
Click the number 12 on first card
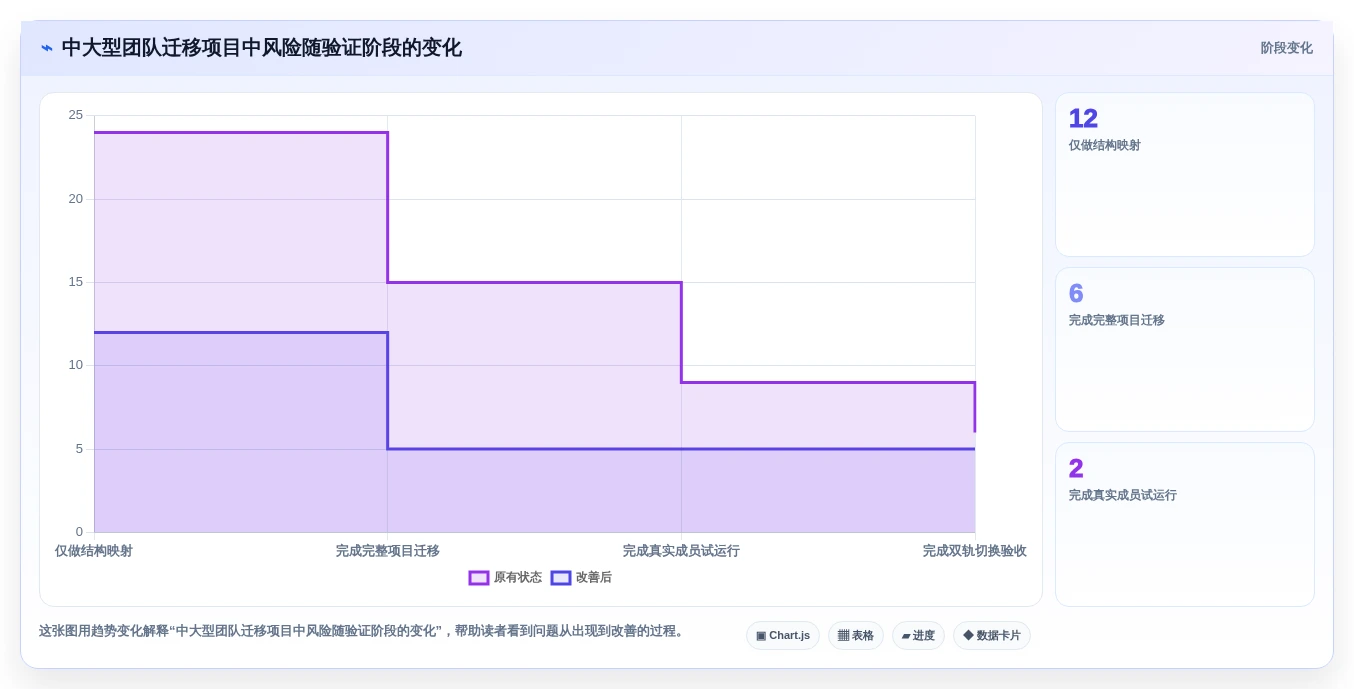click(1083, 119)
